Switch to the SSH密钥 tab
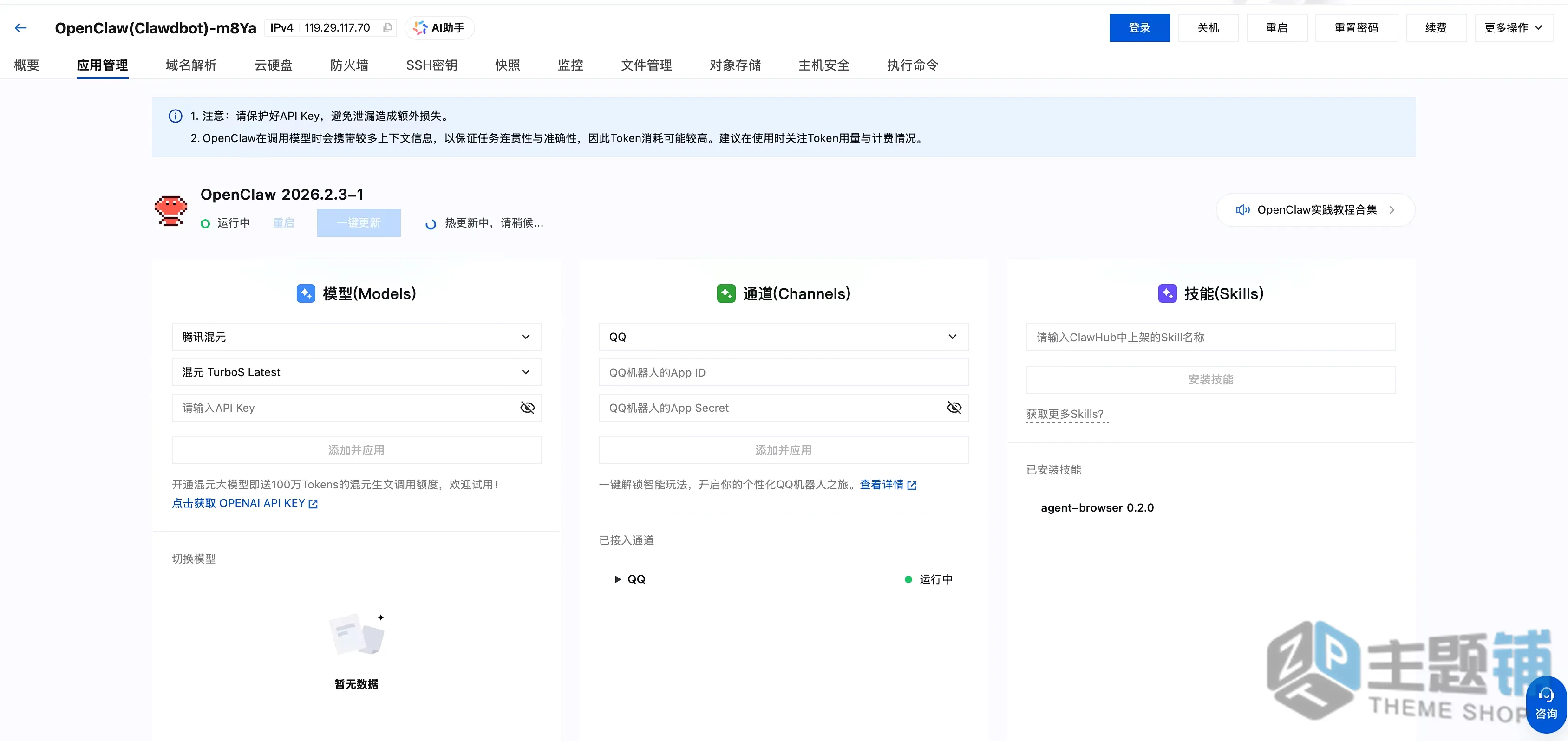Viewport: 1568px width, 741px height. click(x=431, y=65)
